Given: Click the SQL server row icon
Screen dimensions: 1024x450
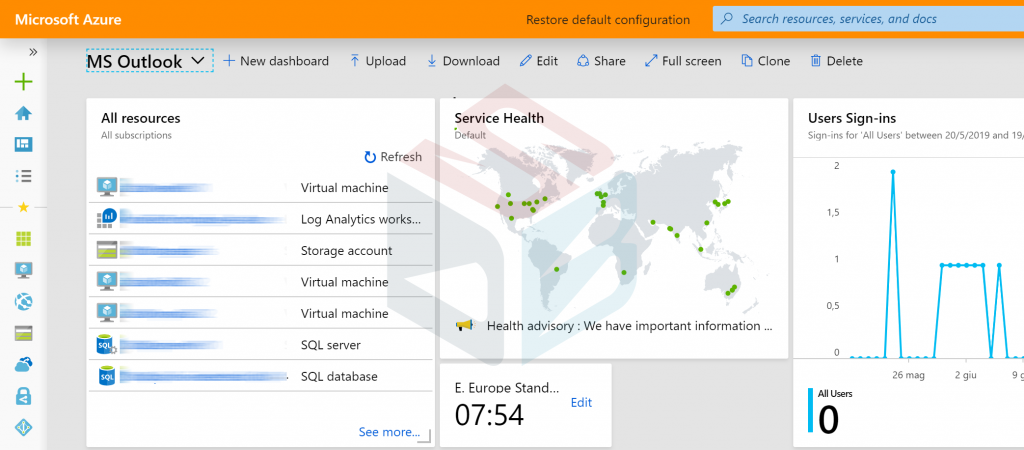Looking at the screenshot, I should coord(106,345).
